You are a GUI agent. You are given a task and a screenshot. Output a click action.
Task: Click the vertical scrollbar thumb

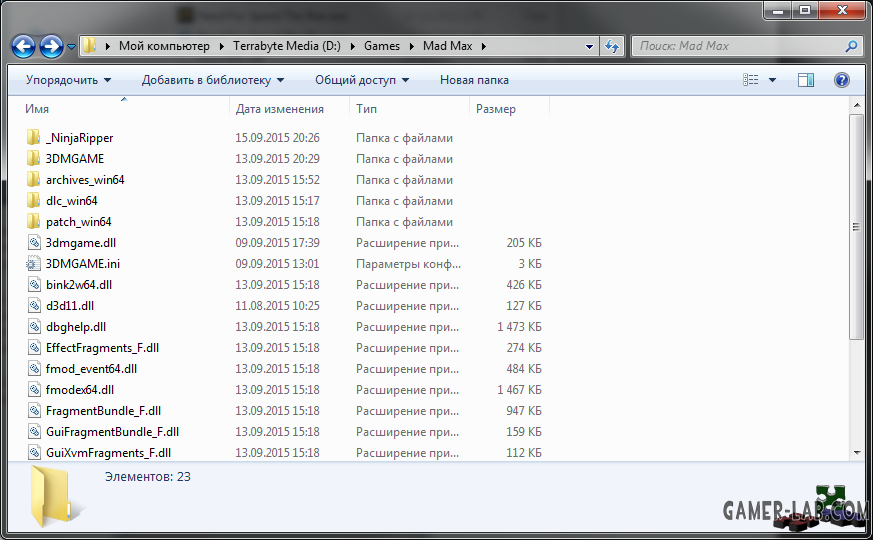click(856, 227)
